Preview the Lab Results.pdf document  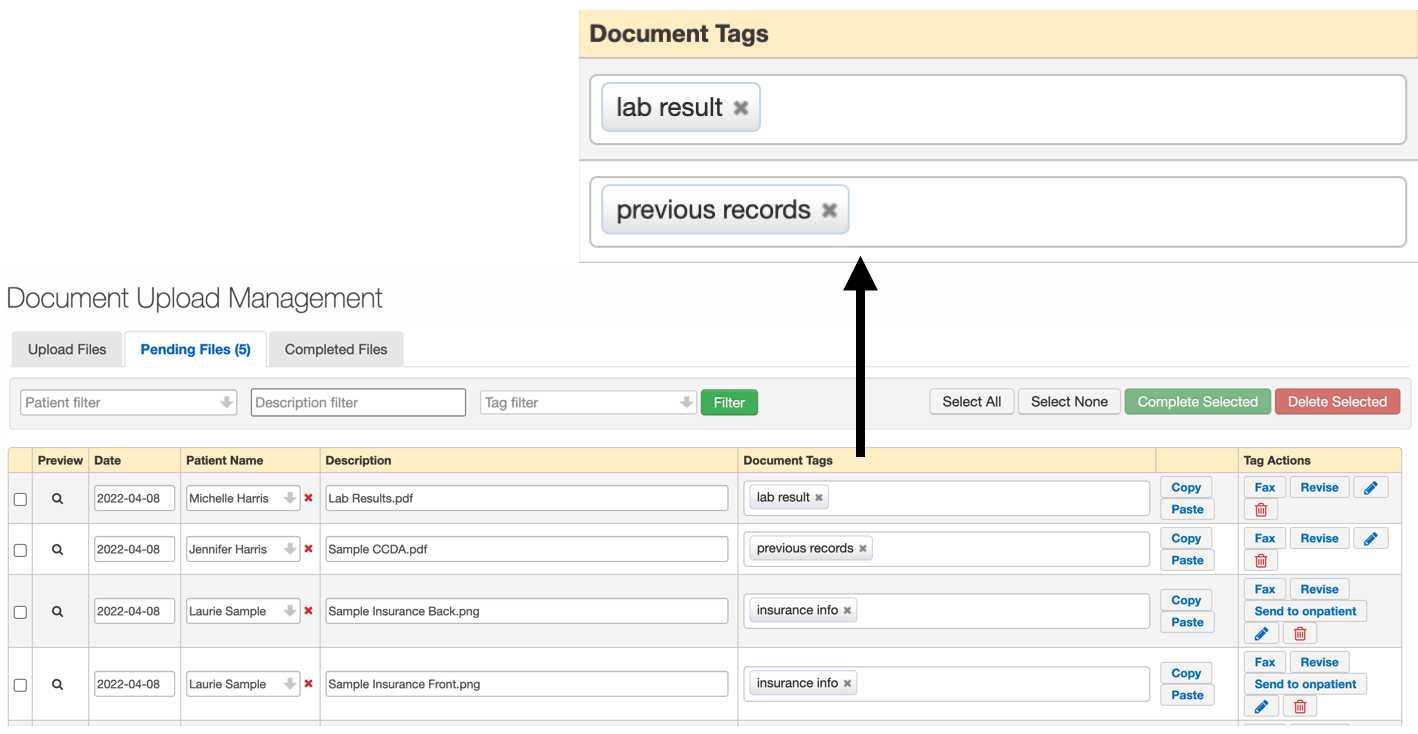click(58, 498)
